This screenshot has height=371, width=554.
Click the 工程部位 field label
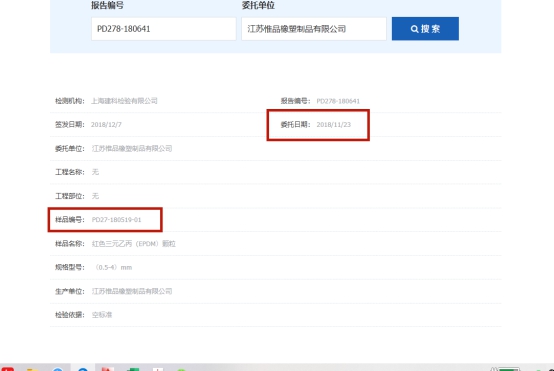coord(70,196)
